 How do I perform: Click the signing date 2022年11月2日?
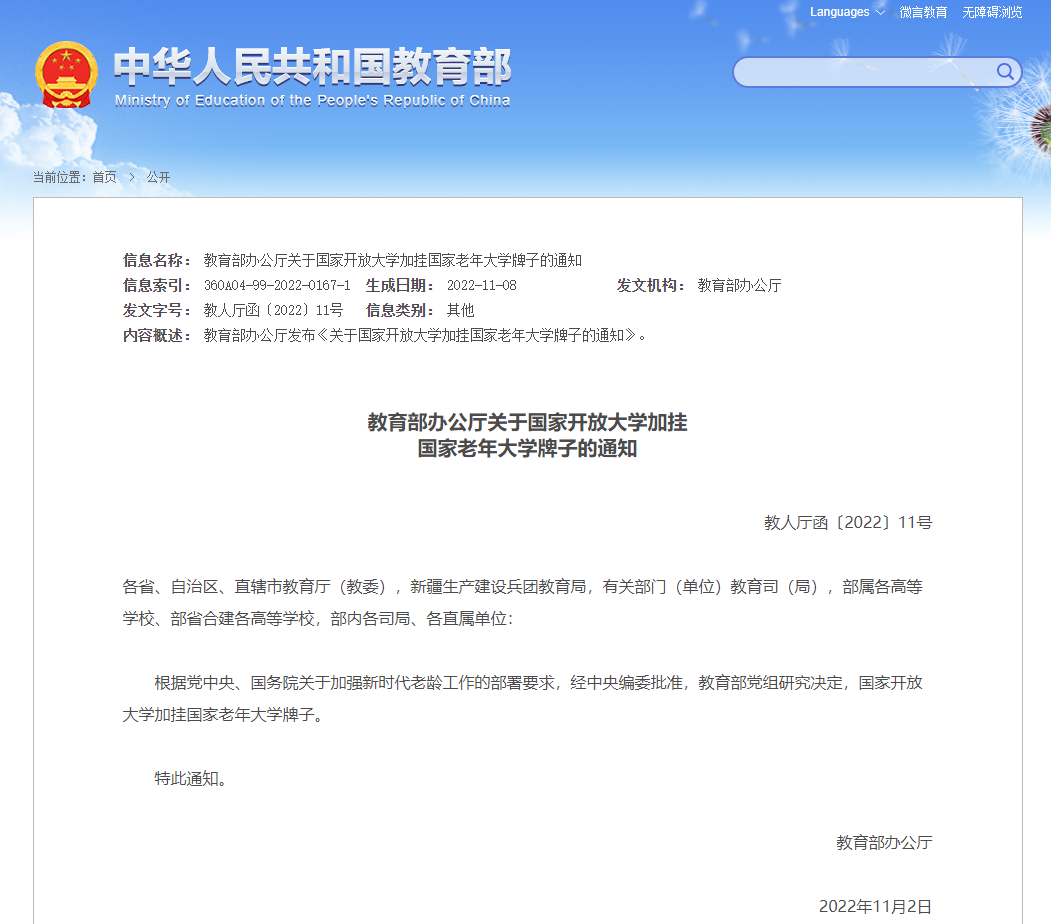(x=875, y=907)
